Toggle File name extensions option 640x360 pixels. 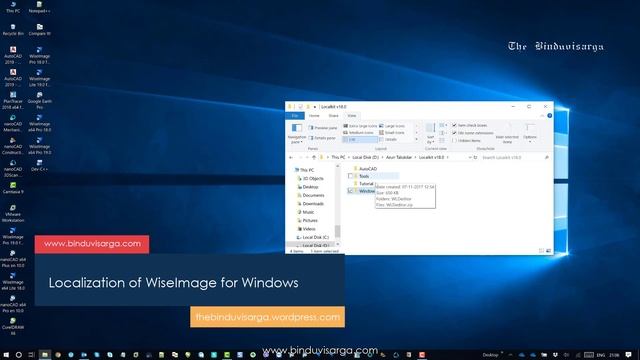(x=473, y=133)
